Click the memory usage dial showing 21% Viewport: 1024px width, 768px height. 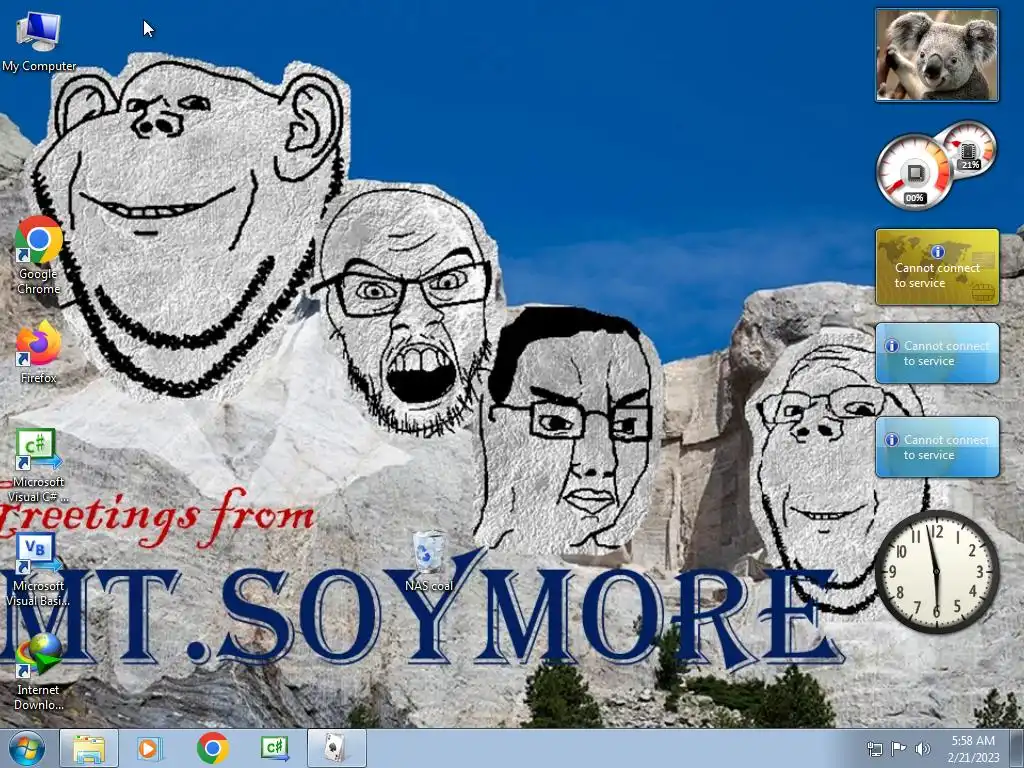click(x=969, y=150)
